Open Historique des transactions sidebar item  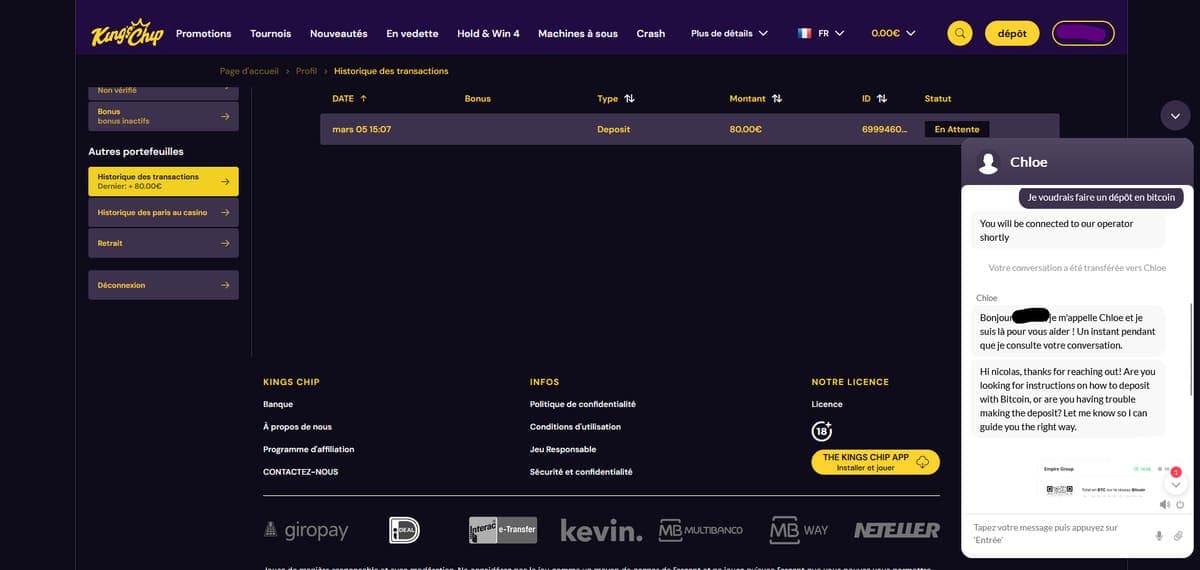pos(163,181)
